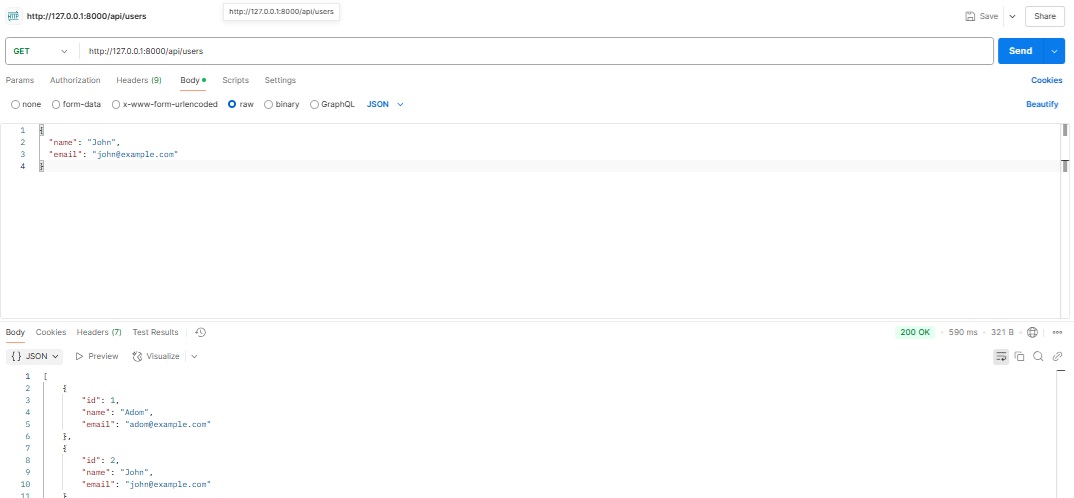Open the request Headers (9) tab

[x=139, y=80]
